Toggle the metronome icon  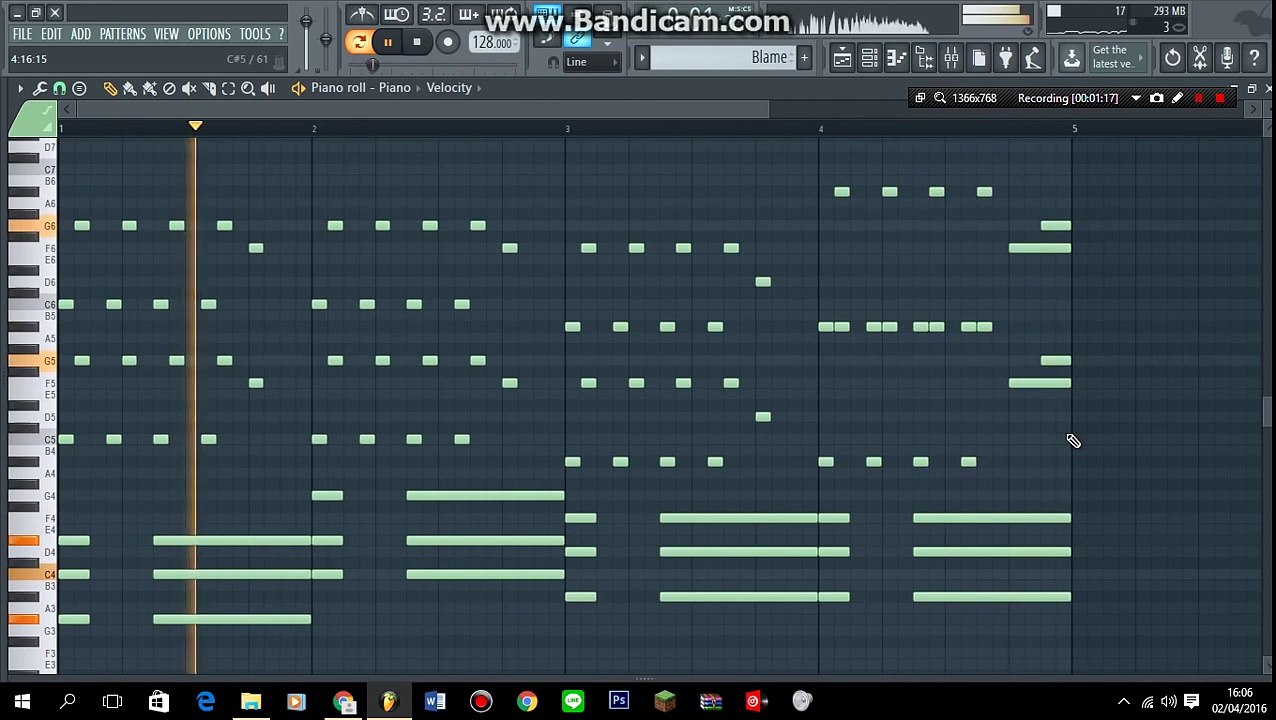362,14
